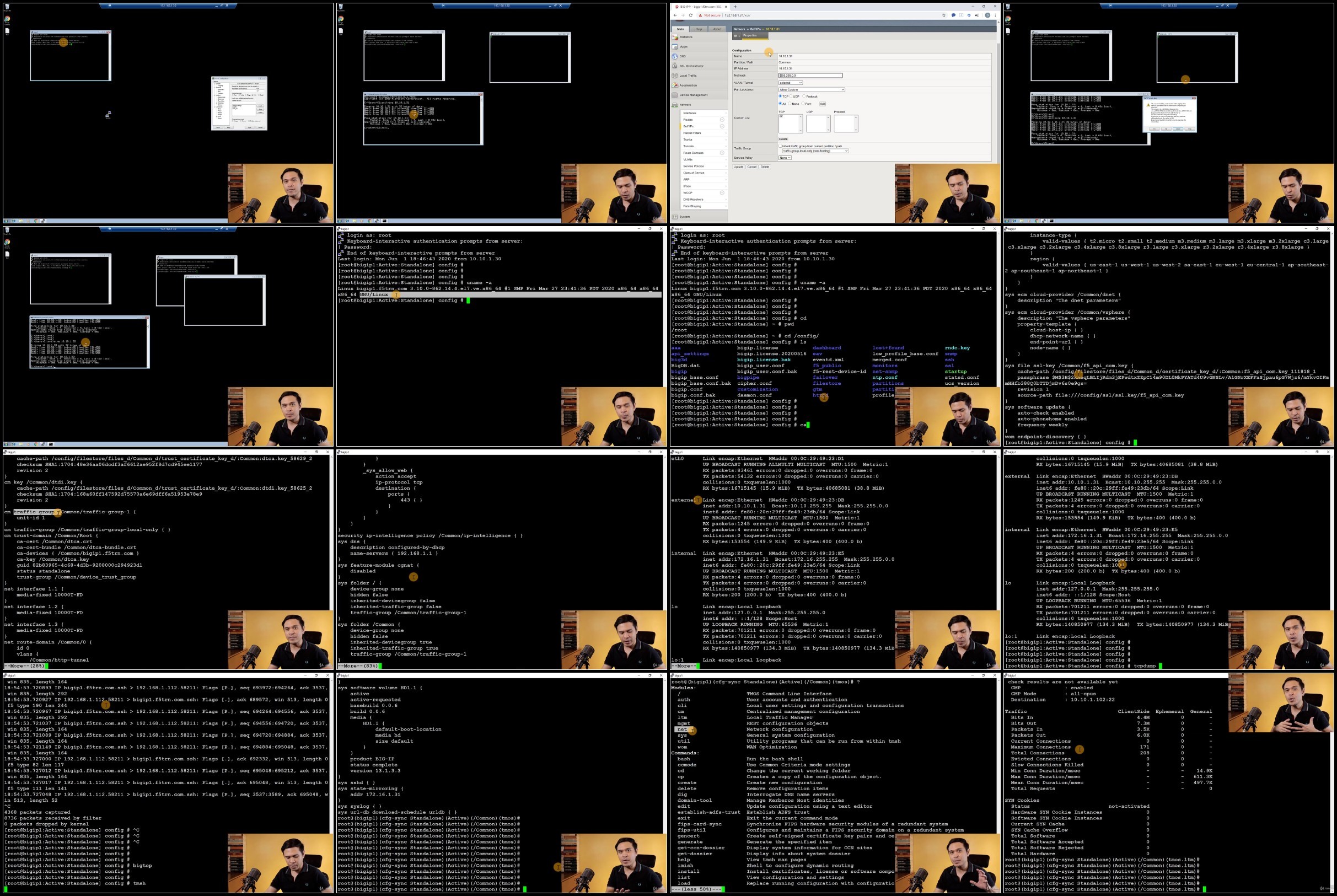Select the UDP radio button

(x=792, y=96)
